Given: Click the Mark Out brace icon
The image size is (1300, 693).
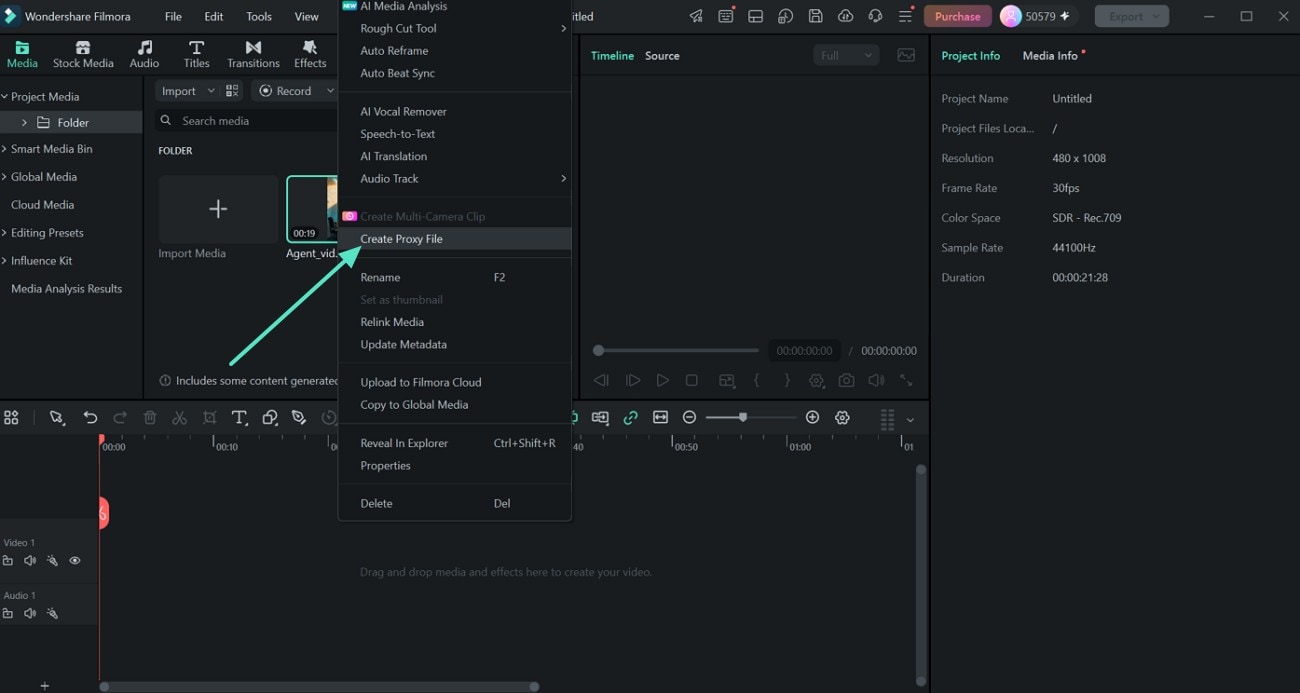Looking at the screenshot, I should pos(787,381).
